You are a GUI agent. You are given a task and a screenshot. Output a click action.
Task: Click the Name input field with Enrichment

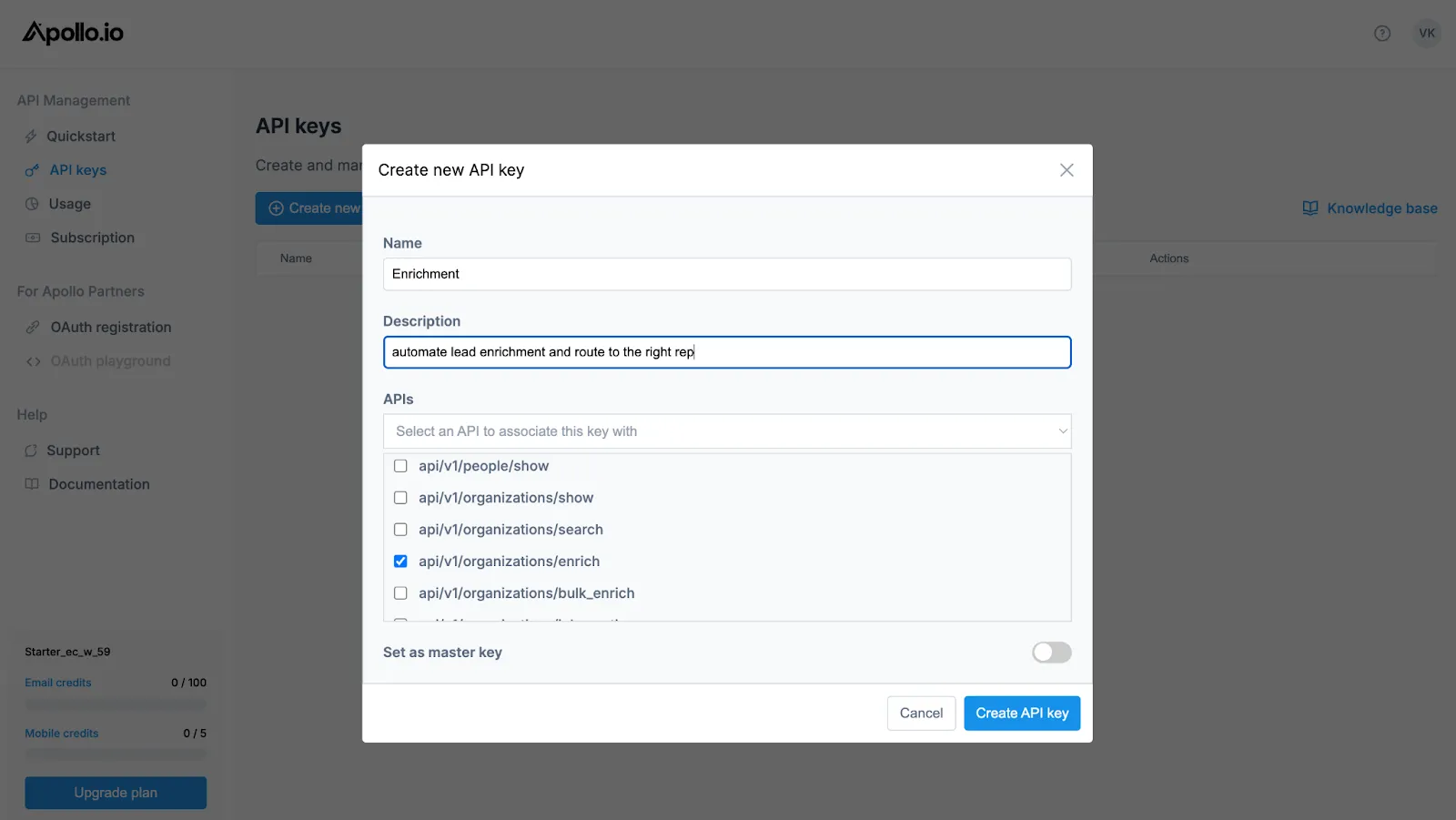click(727, 274)
